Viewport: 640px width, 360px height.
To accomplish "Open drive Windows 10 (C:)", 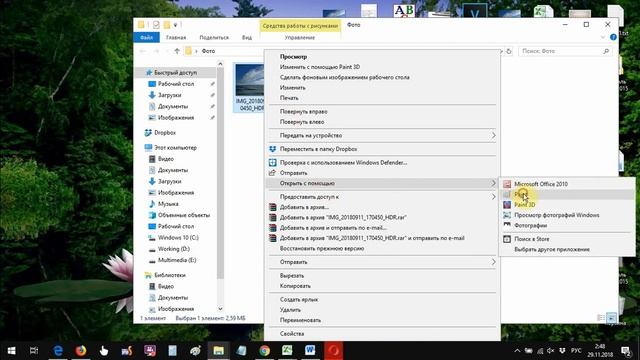I will [178, 238].
